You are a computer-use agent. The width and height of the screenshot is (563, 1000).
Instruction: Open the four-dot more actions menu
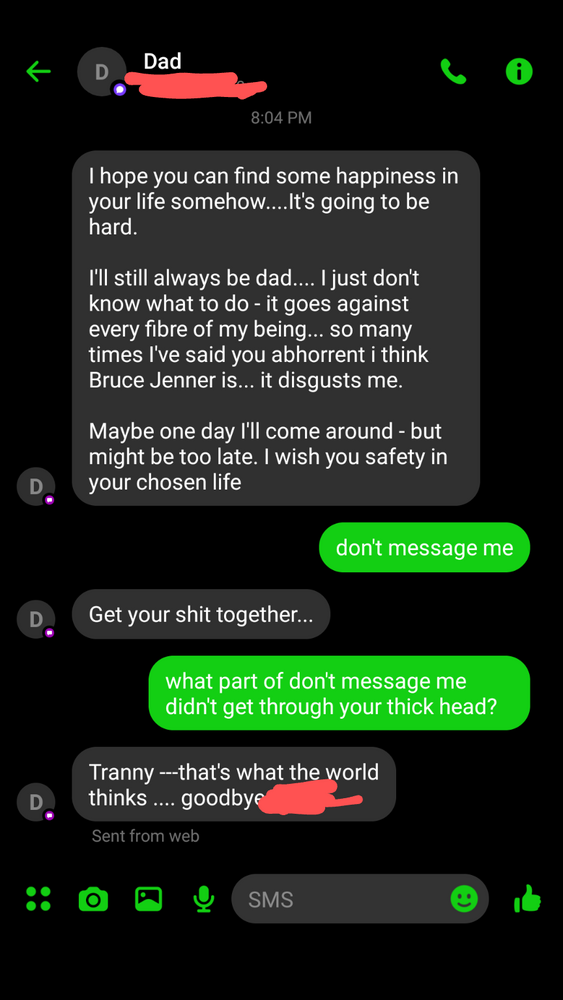38,899
